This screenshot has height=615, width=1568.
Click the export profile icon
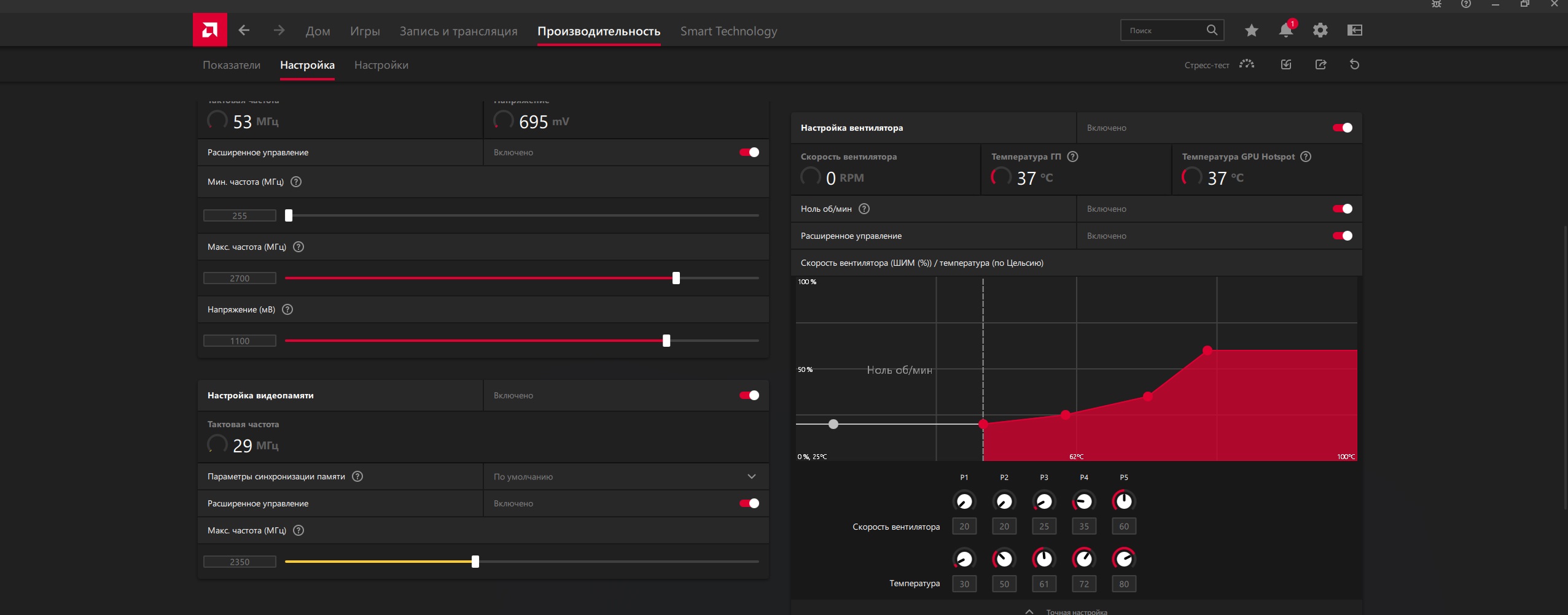pyautogui.click(x=1320, y=64)
